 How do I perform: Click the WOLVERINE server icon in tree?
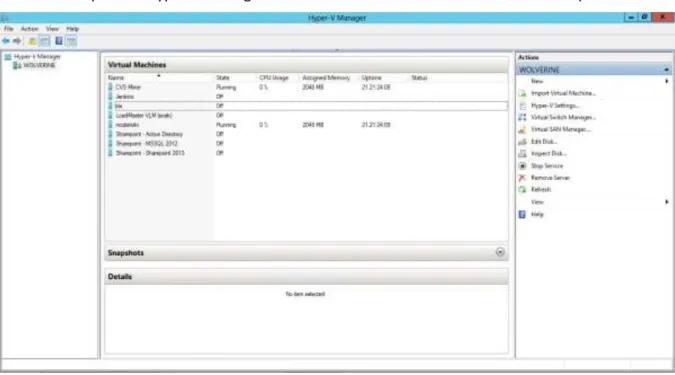(17, 65)
